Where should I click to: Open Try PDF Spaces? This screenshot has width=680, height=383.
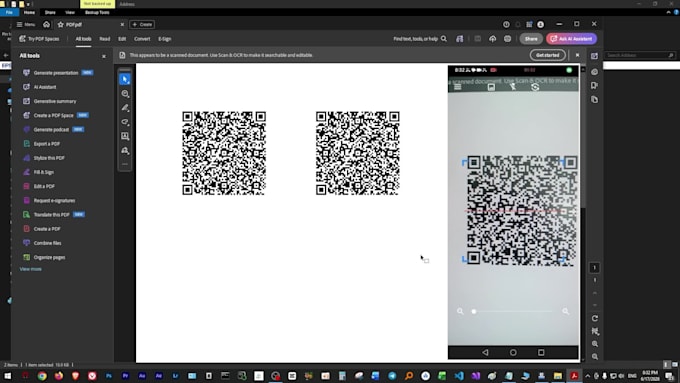39,39
